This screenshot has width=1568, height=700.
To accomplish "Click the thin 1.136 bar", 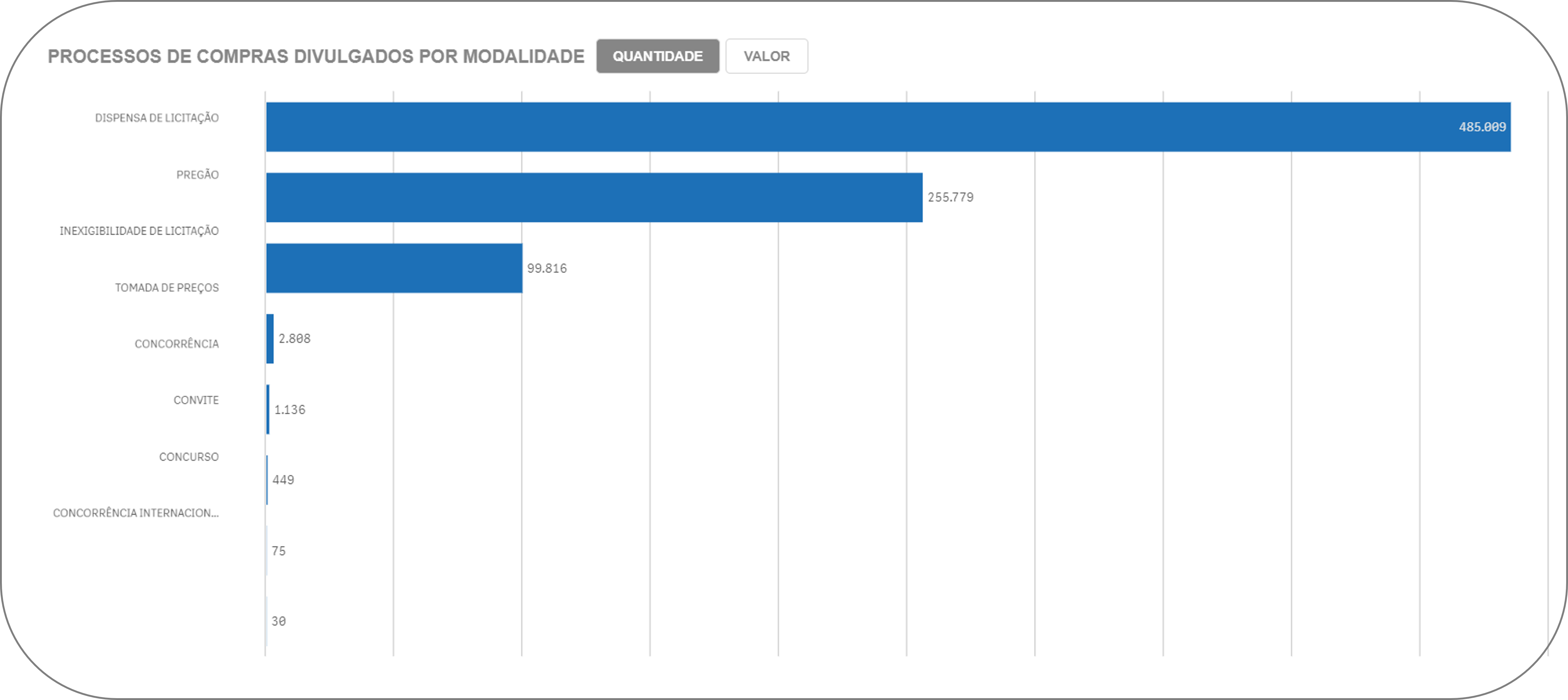I will click(x=268, y=409).
